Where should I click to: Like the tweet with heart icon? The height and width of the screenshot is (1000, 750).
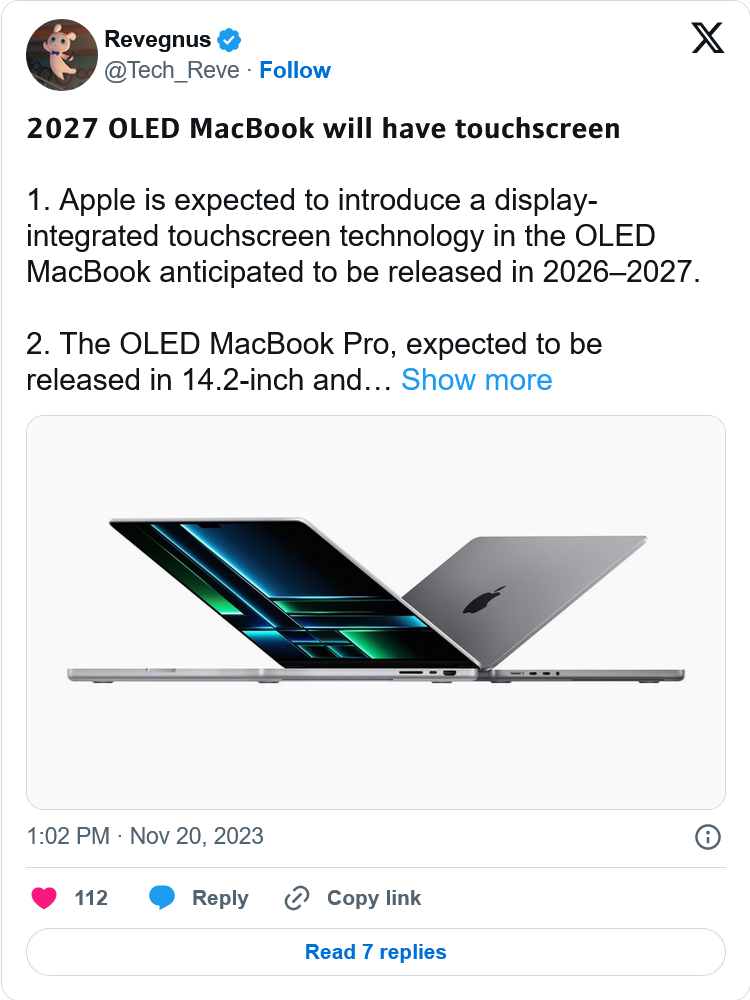coord(44,898)
